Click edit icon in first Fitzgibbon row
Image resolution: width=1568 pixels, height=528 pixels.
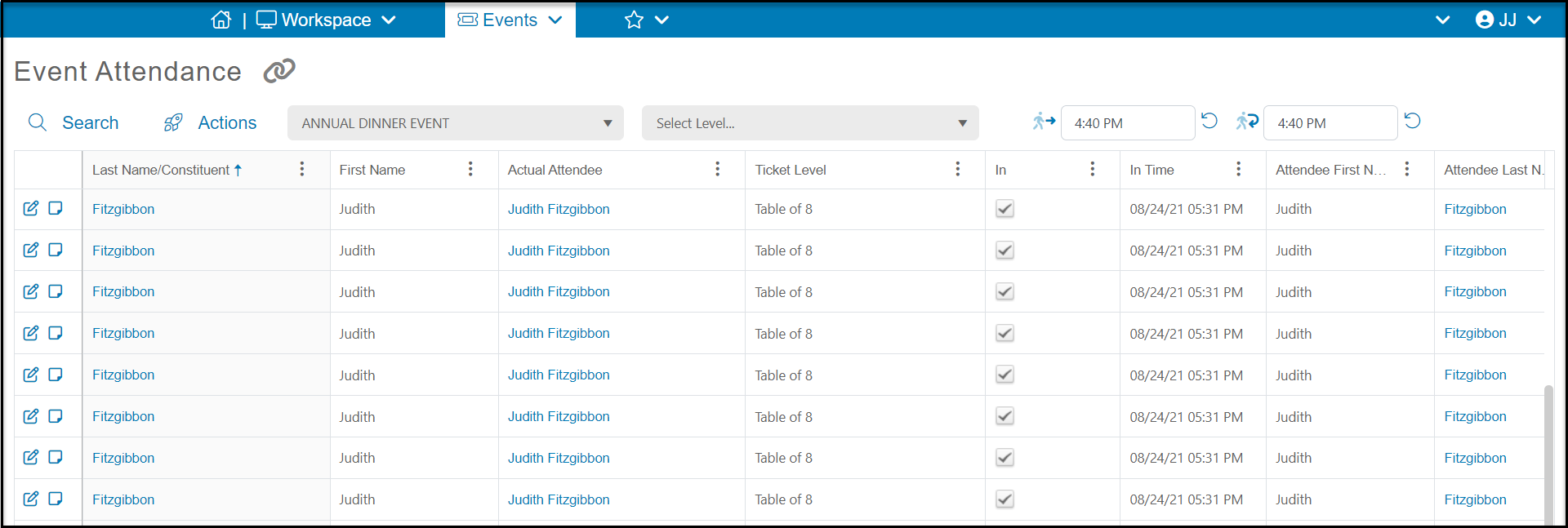pos(31,208)
